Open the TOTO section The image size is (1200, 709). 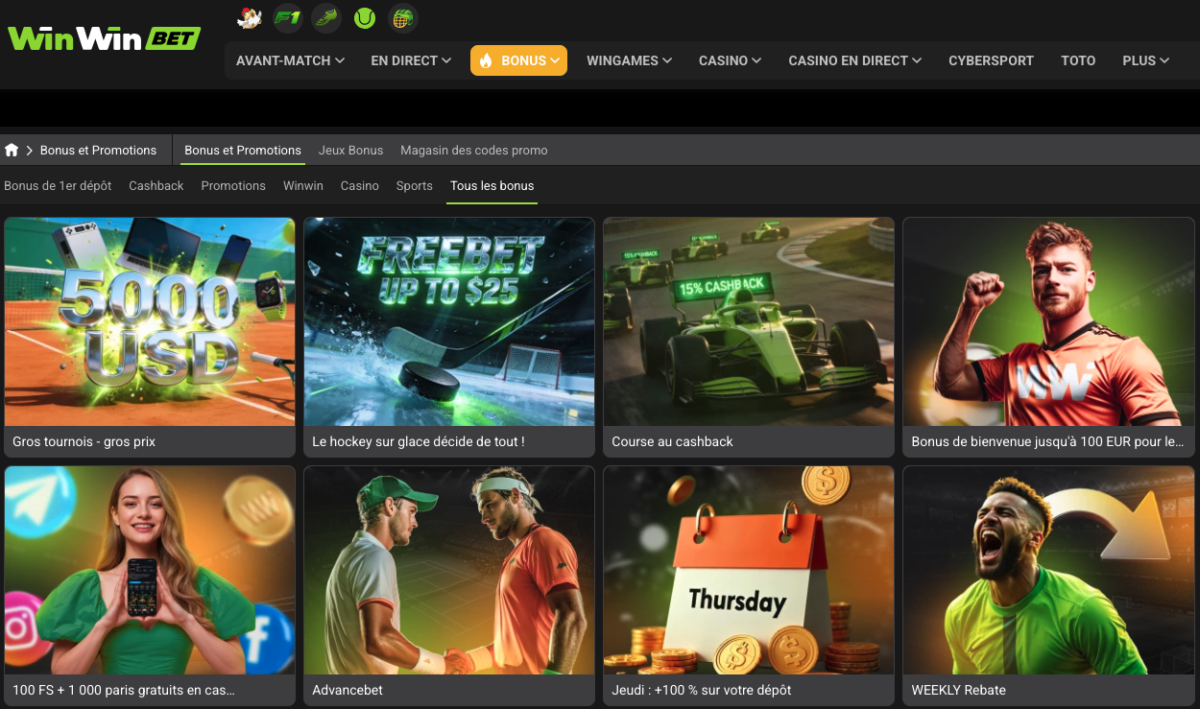[x=1078, y=60]
